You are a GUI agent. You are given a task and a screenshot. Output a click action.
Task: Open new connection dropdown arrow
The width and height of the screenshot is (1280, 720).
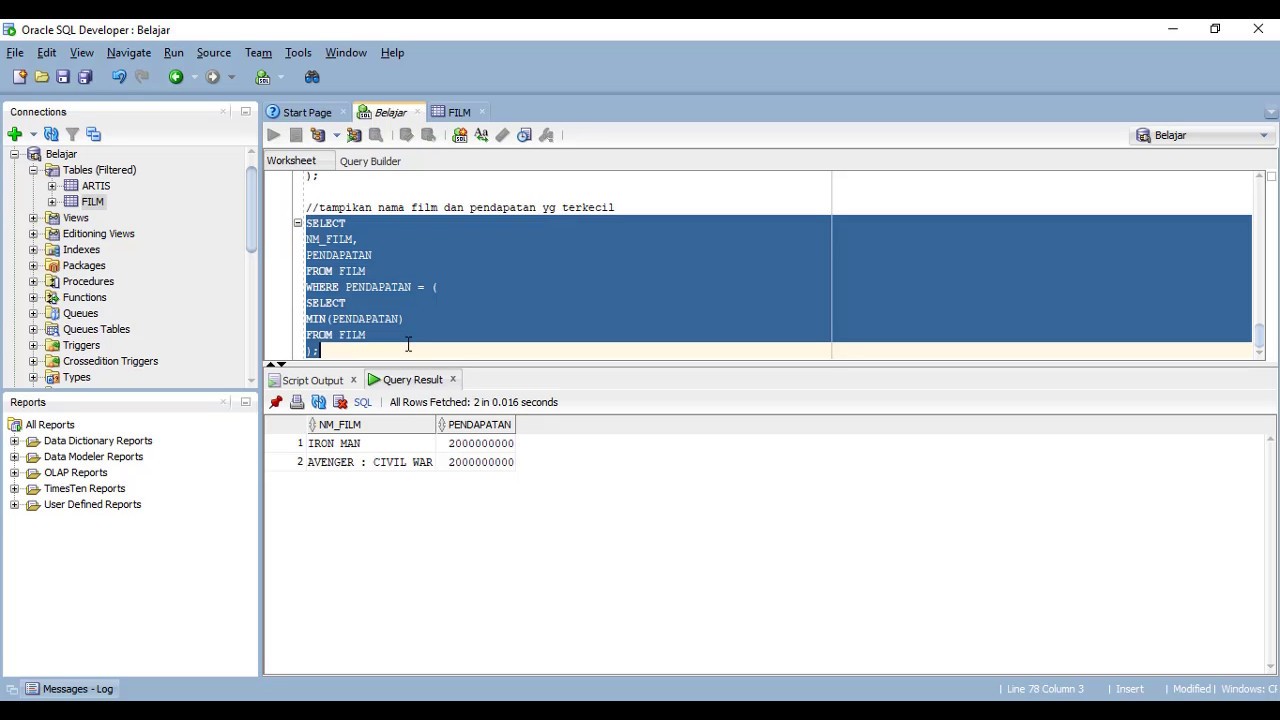pyautogui.click(x=33, y=134)
